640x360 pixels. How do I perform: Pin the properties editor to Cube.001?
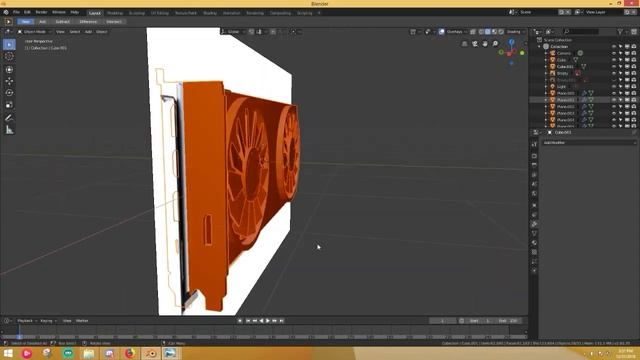coord(634,132)
